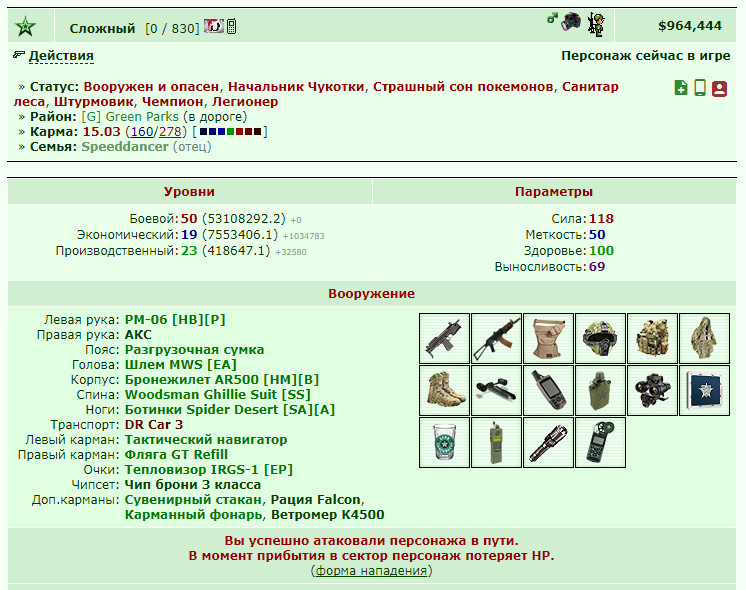Open the positive karma count 160
Screen dimensions: 746x590
click(x=142, y=132)
